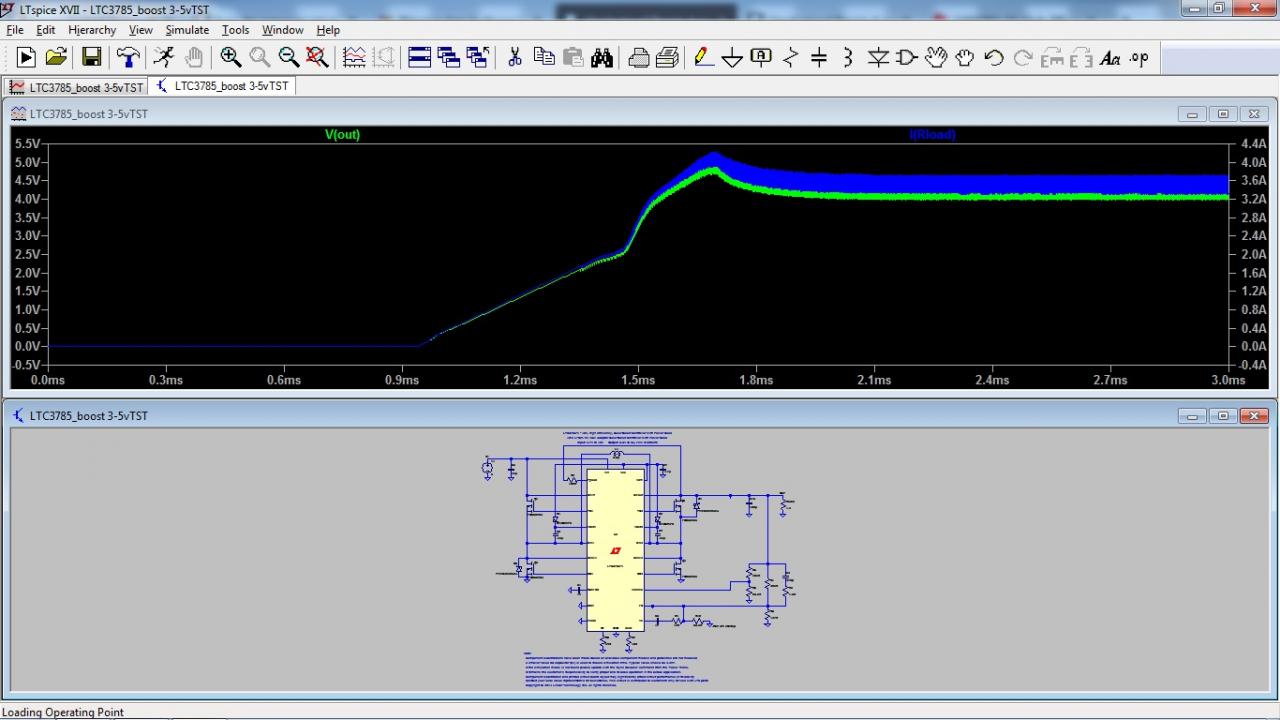
Task: Click the Cut scissors icon
Action: (x=515, y=58)
